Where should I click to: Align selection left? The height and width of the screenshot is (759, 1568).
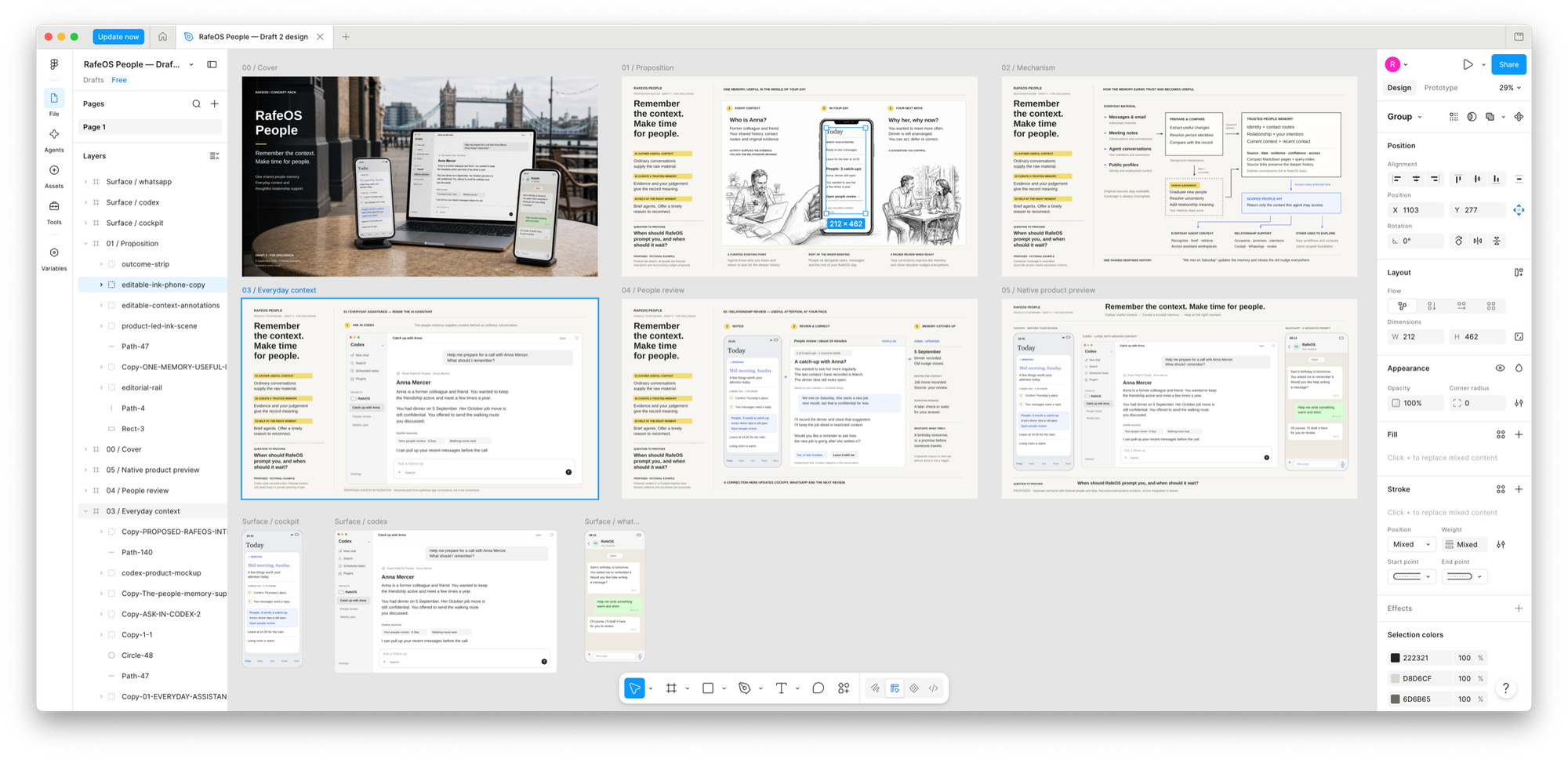point(1397,179)
